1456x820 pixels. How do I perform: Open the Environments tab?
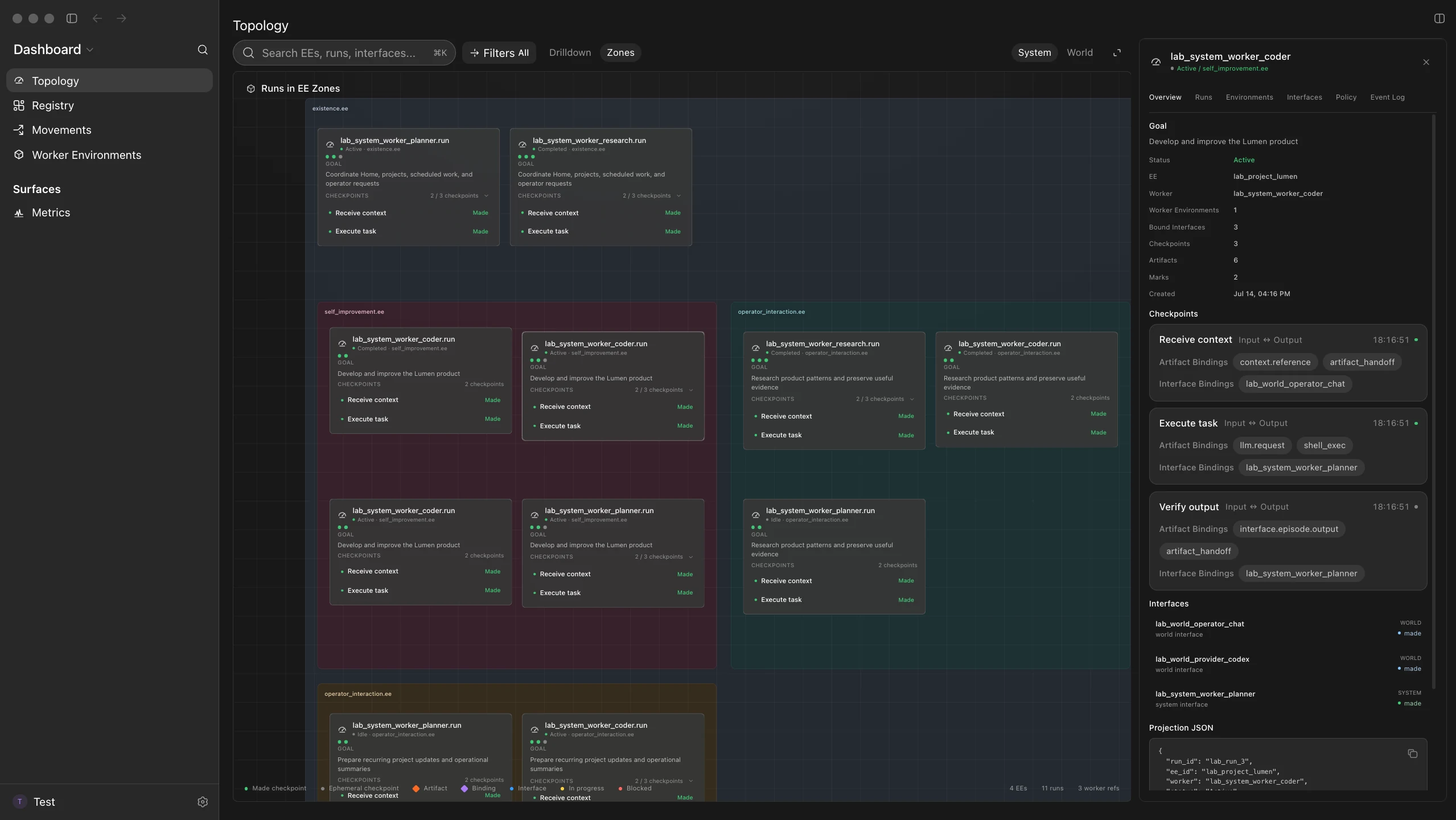1249,97
